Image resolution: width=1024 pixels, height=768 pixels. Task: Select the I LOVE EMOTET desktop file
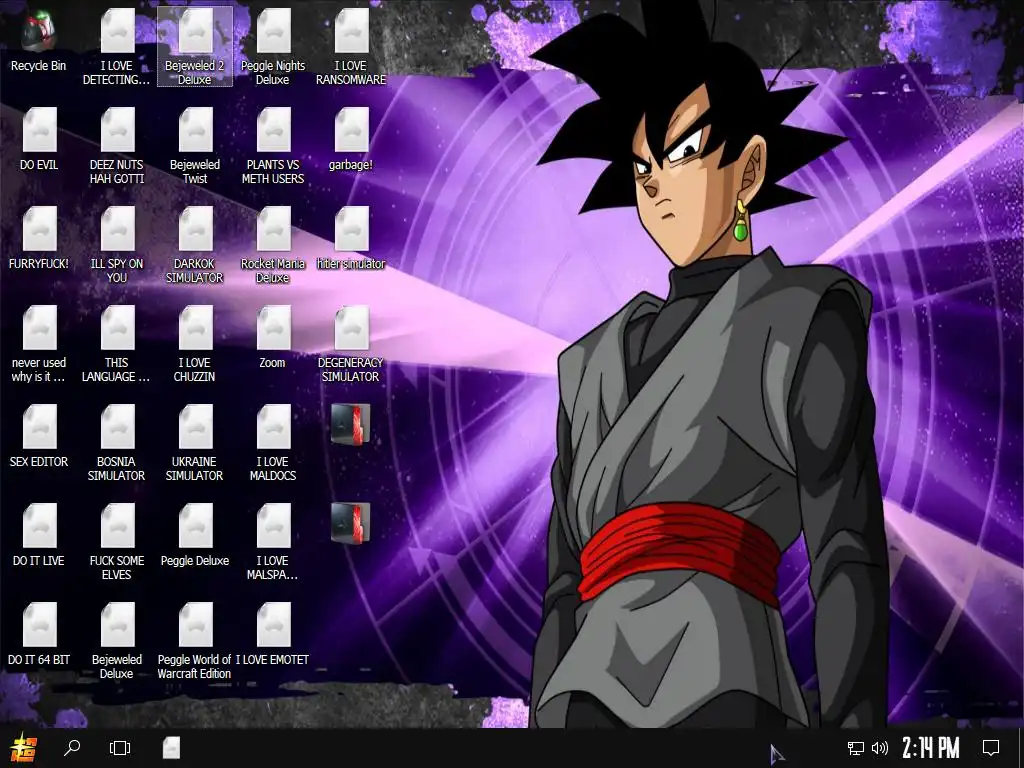click(x=273, y=634)
